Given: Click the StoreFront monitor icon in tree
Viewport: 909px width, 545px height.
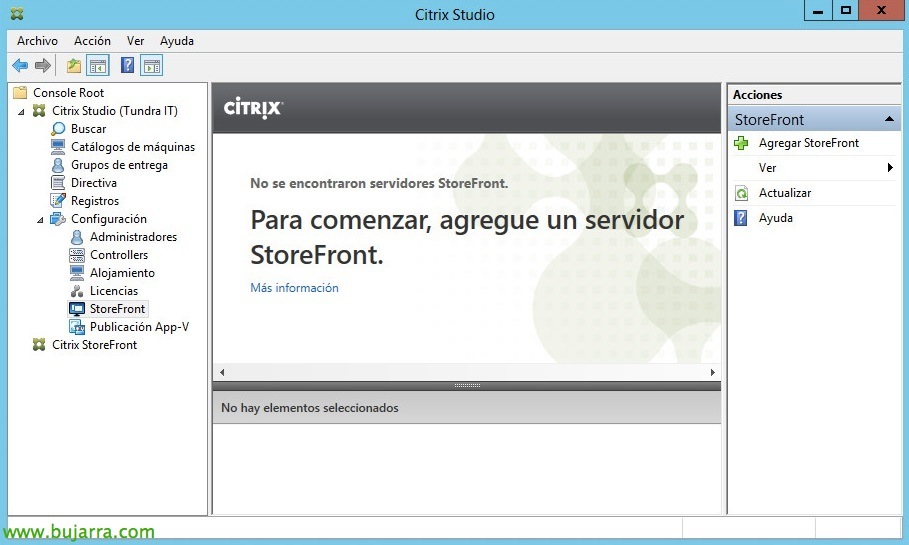Looking at the screenshot, I should pyautogui.click(x=77, y=309).
